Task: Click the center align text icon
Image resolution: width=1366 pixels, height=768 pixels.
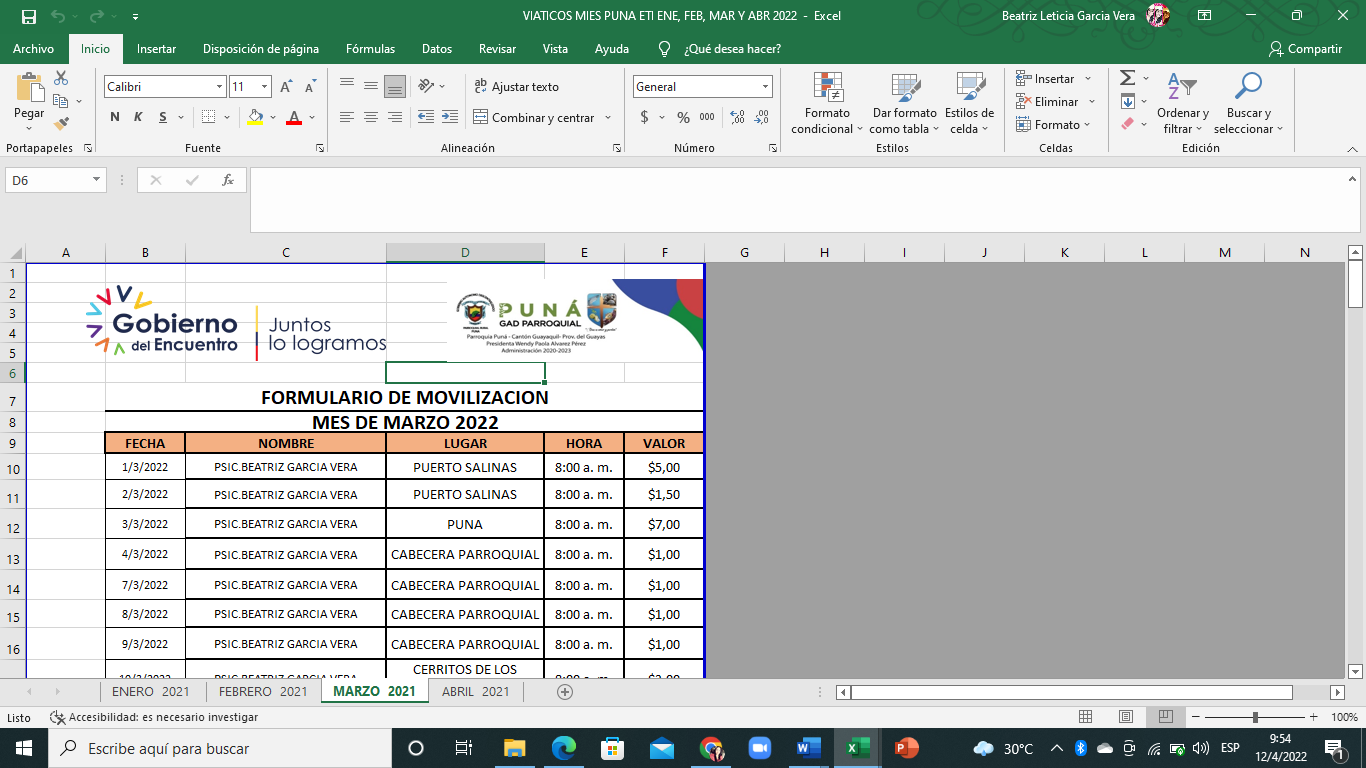Action: tap(371, 118)
